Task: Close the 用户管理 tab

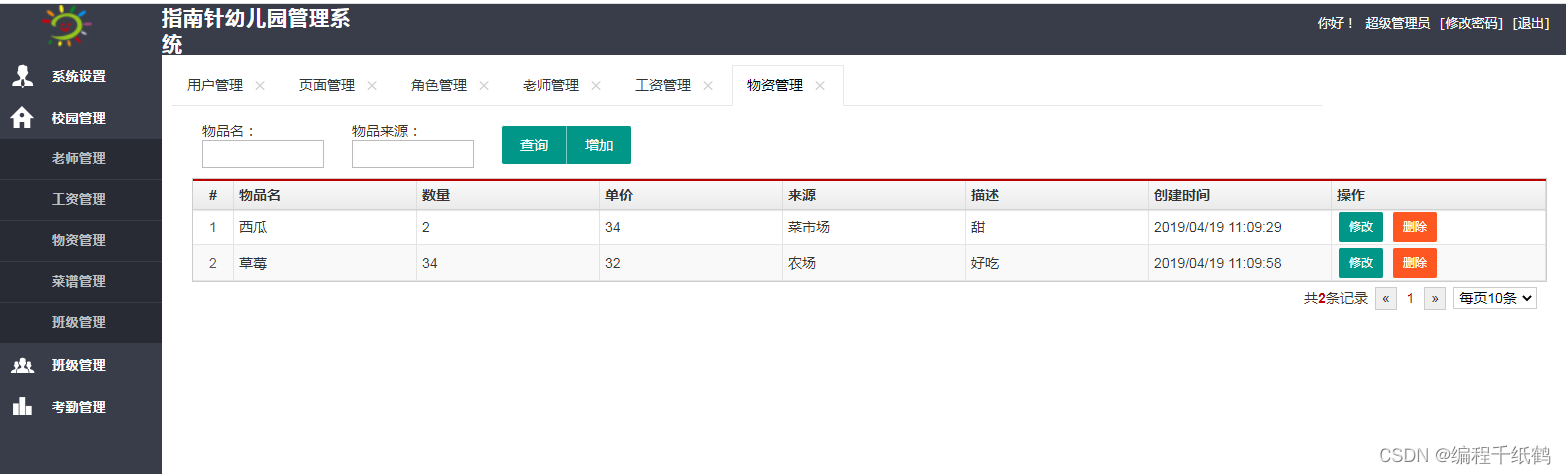Action: (x=260, y=86)
